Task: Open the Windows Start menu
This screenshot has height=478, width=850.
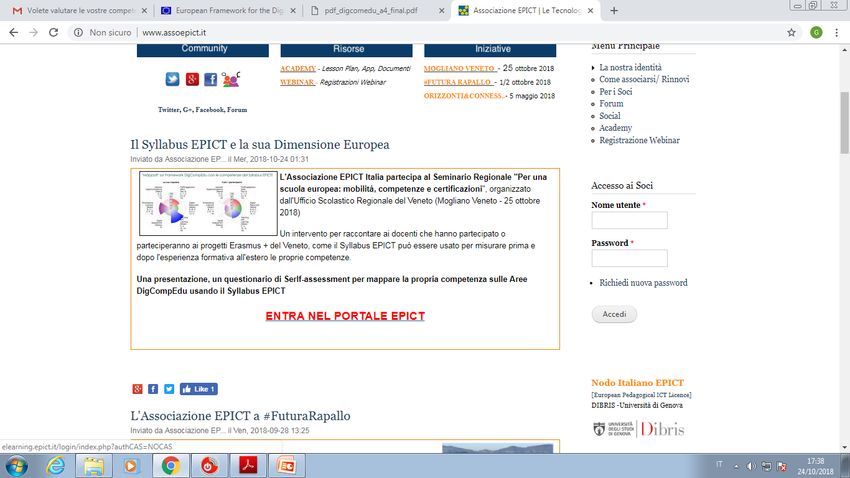Action: 19,465
